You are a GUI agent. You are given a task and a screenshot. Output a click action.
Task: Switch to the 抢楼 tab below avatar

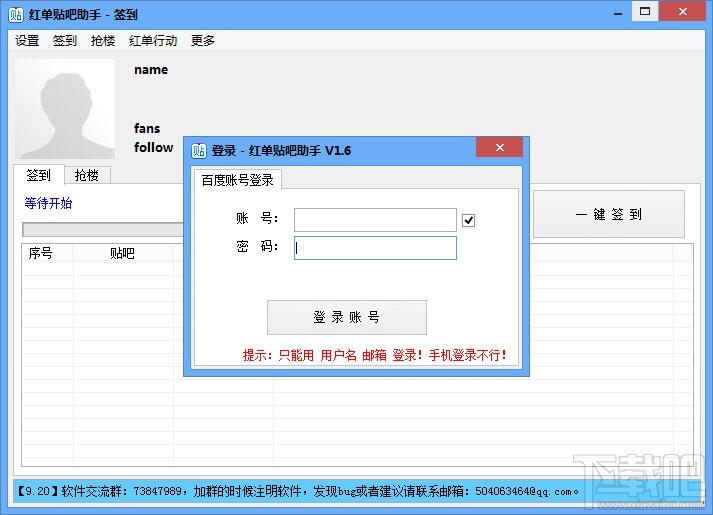(86, 175)
